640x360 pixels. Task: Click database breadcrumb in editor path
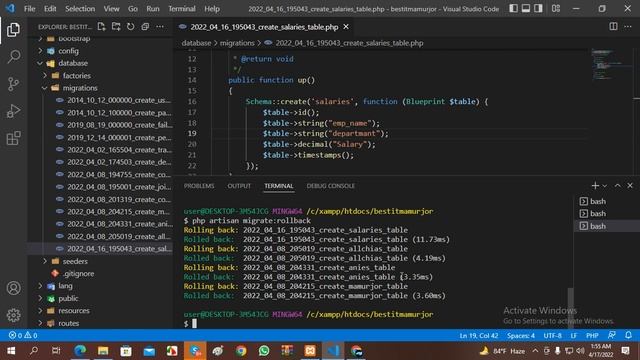(196, 43)
